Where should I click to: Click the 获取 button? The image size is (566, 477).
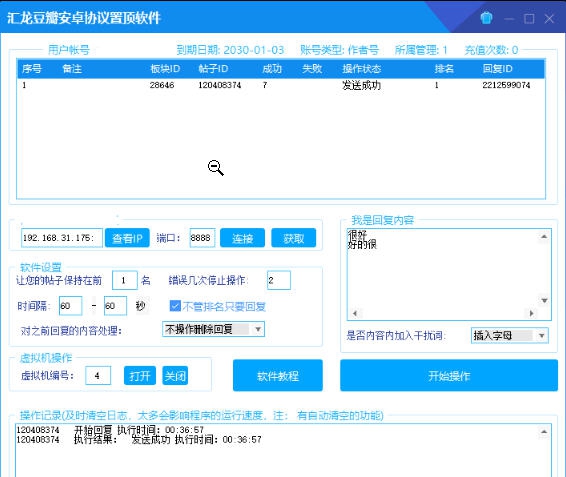tap(293, 238)
